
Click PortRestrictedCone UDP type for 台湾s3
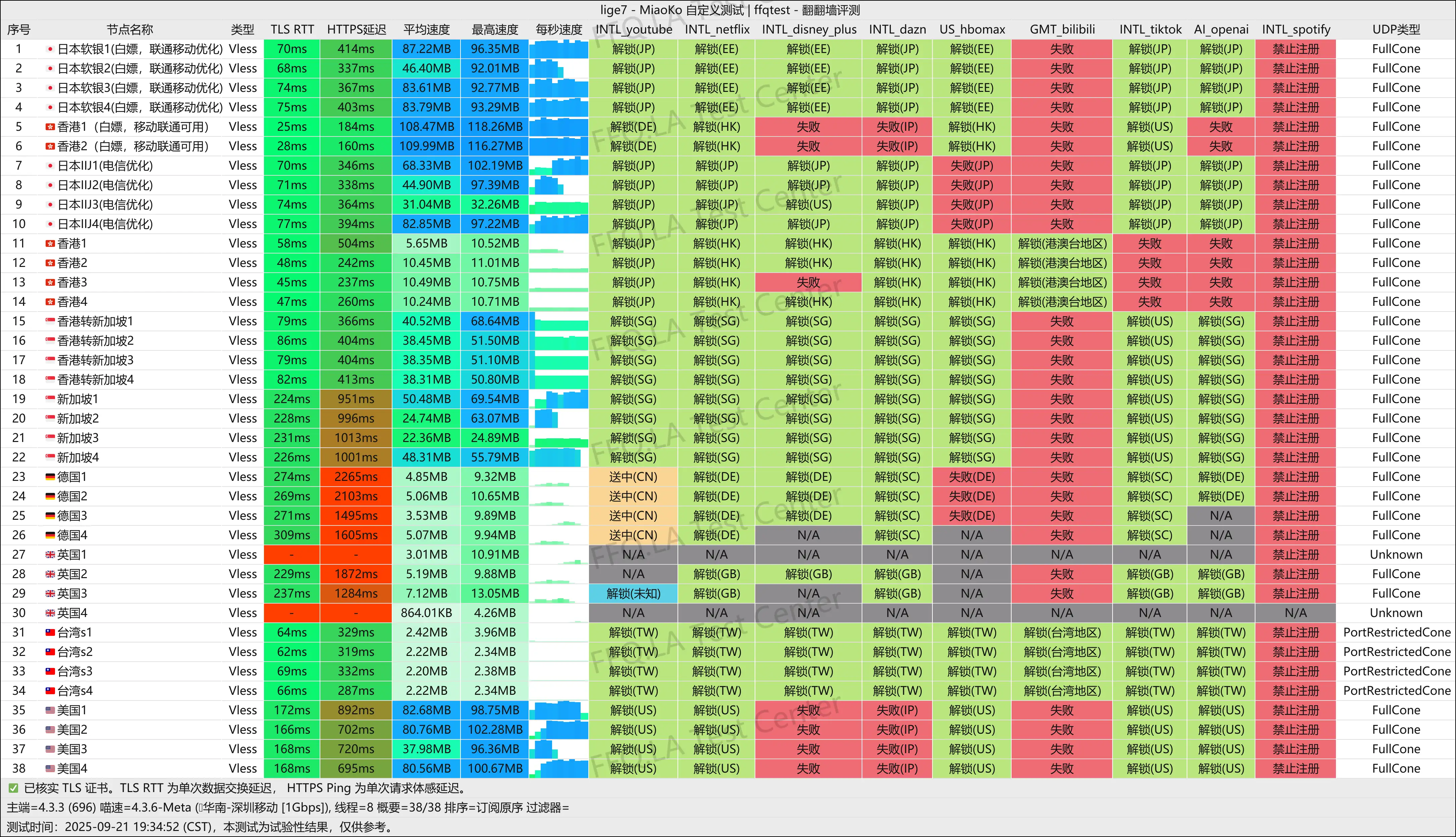coord(1396,671)
